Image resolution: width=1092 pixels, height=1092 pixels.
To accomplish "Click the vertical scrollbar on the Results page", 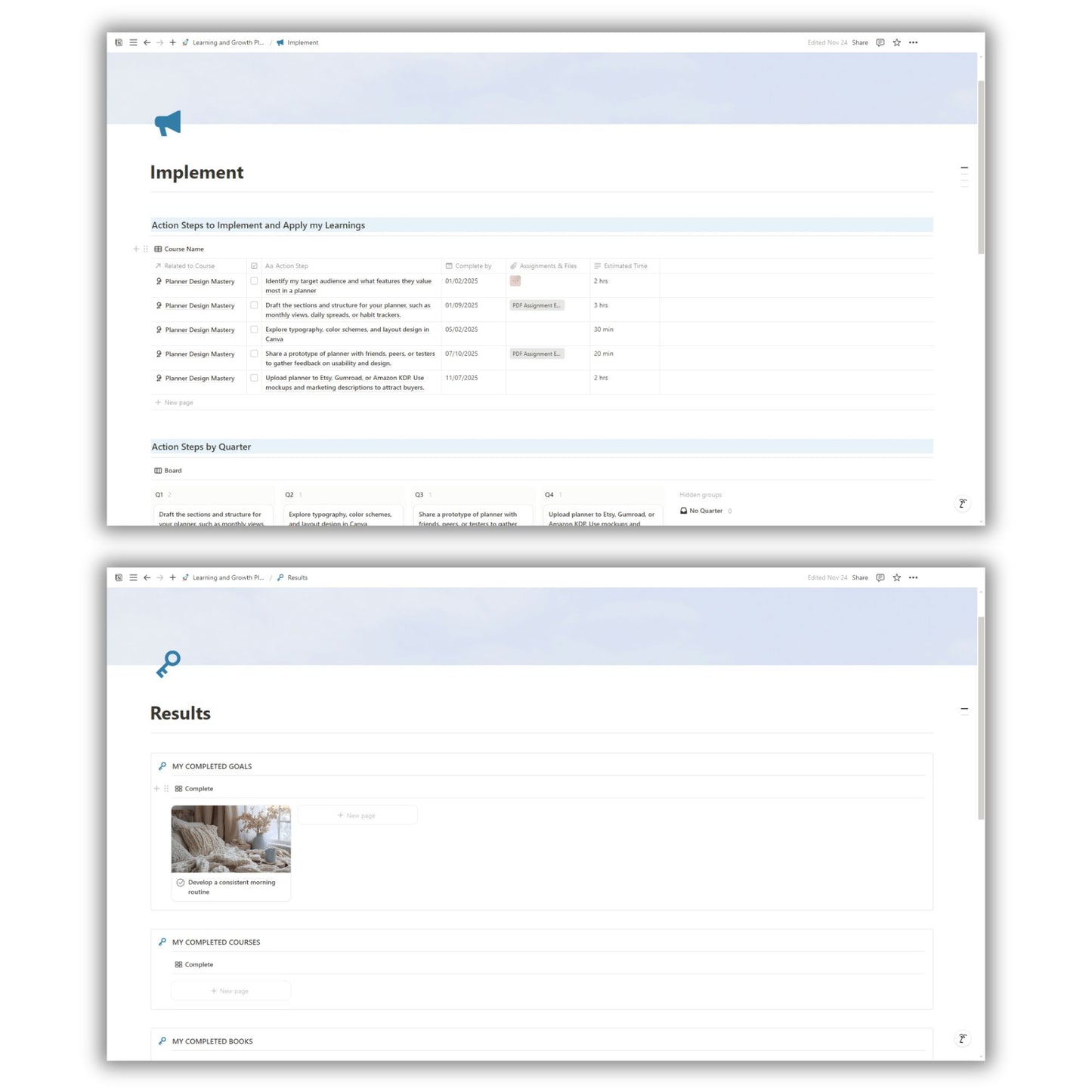I will tap(981, 718).
